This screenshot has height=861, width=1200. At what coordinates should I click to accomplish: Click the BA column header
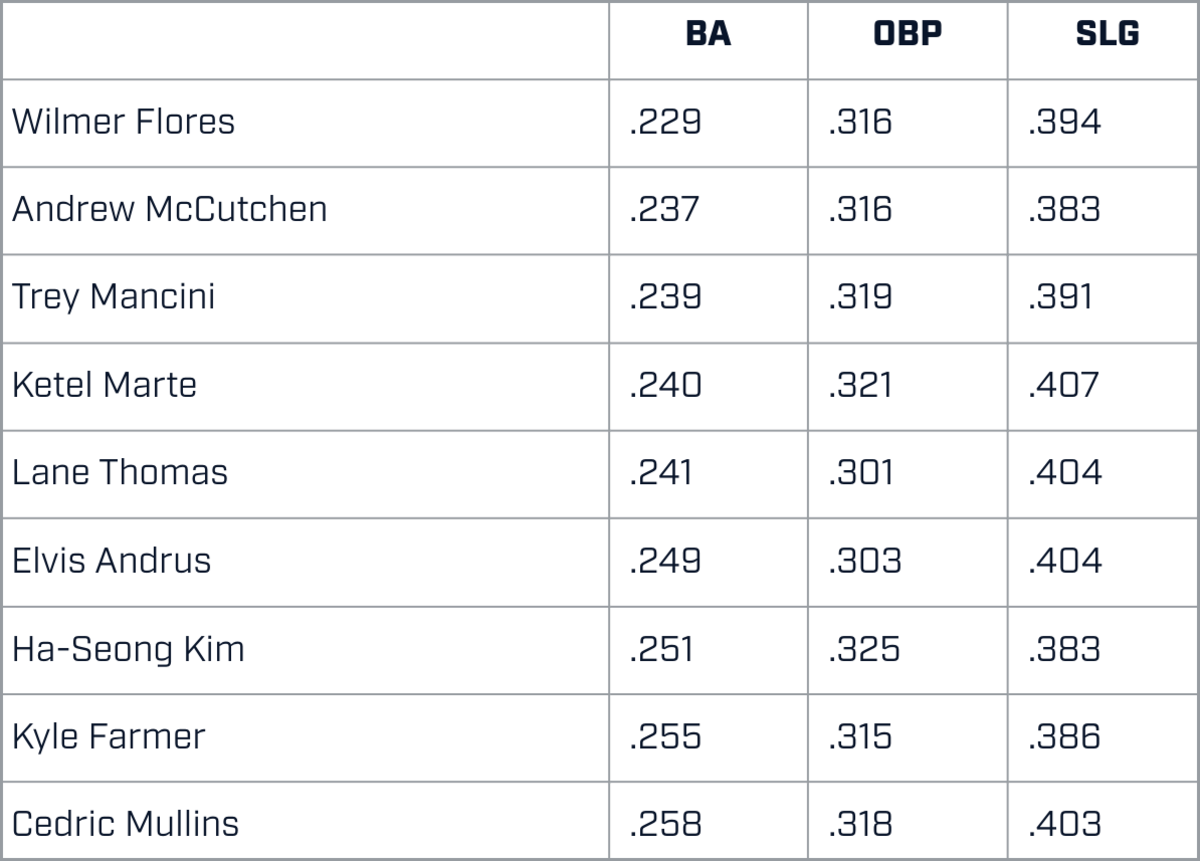708,34
